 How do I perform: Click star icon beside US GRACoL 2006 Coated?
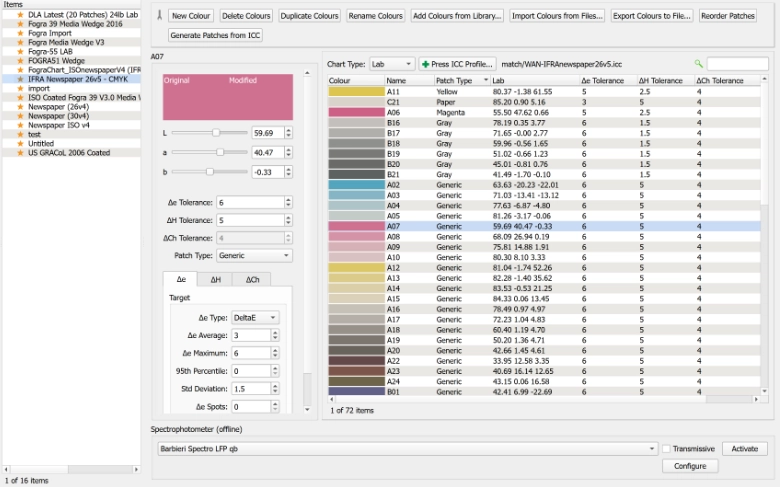point(20,153)
